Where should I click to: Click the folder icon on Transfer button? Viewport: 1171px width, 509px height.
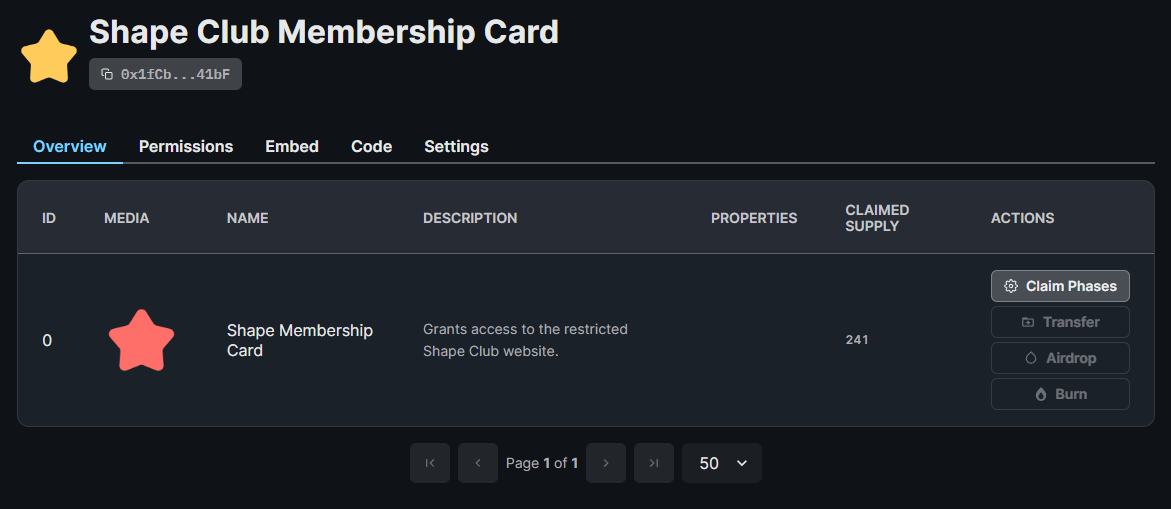click(x=1028, y=322)
